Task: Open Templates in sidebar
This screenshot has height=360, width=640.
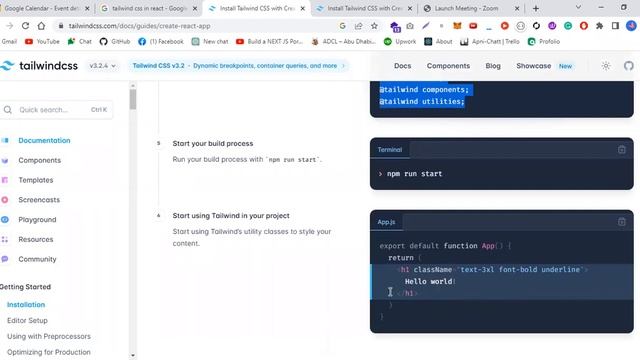Action: [x=36, y=180]
